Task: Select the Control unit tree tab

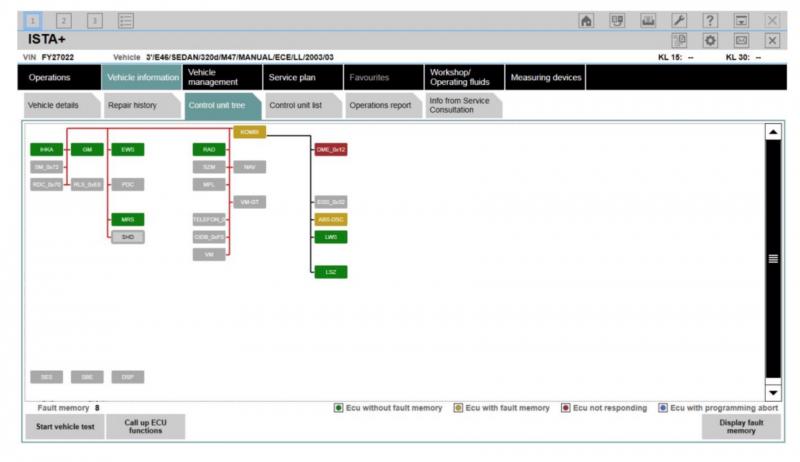Action: [x=222, y=106]
